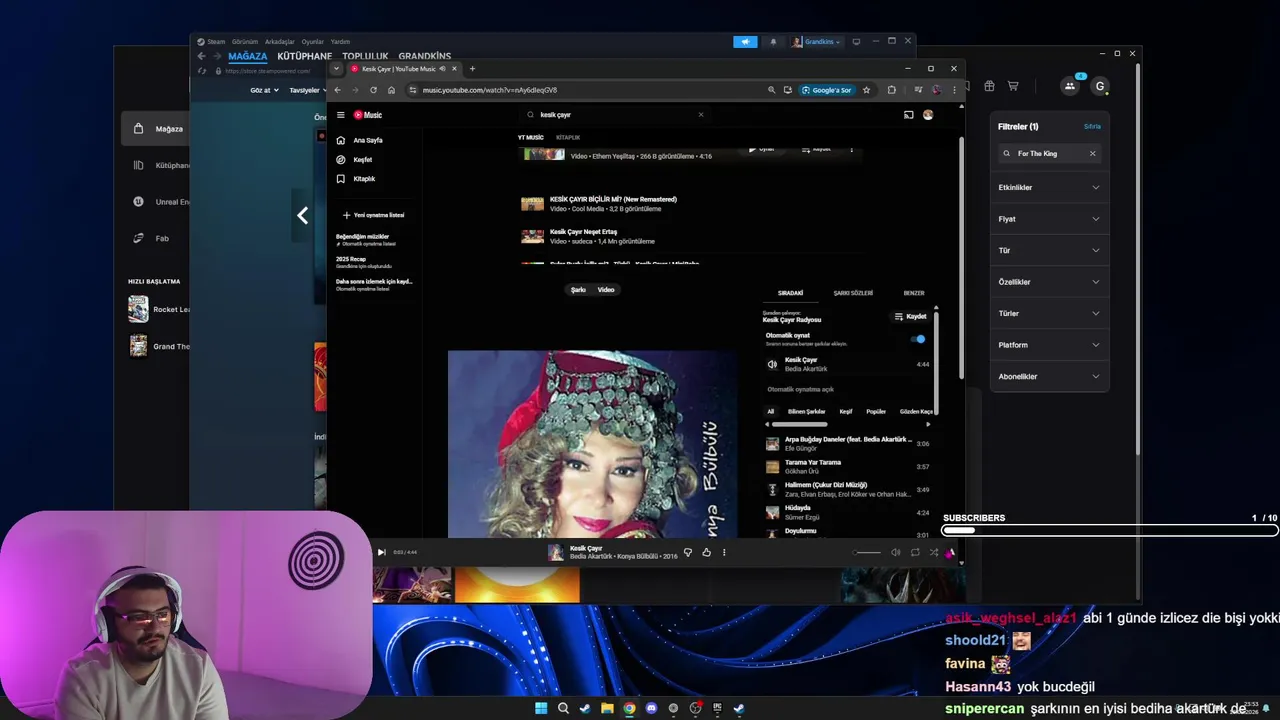This screenshot has width=1280, height=720.
Task: Open a new Chrome tab
Action: 472,69
